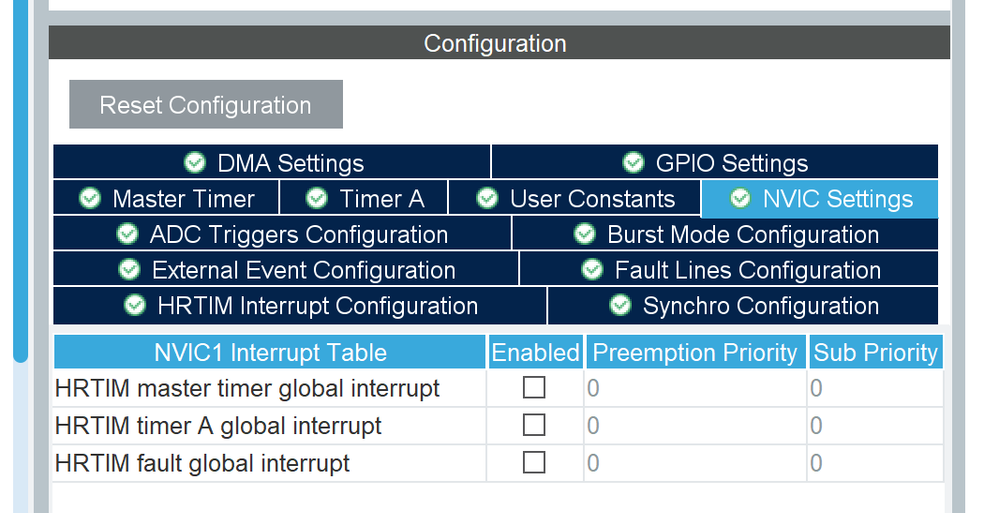Screen dimensions: 999x513
Task: Click green check icon on GPIO Settings
Action: [633, 163]
